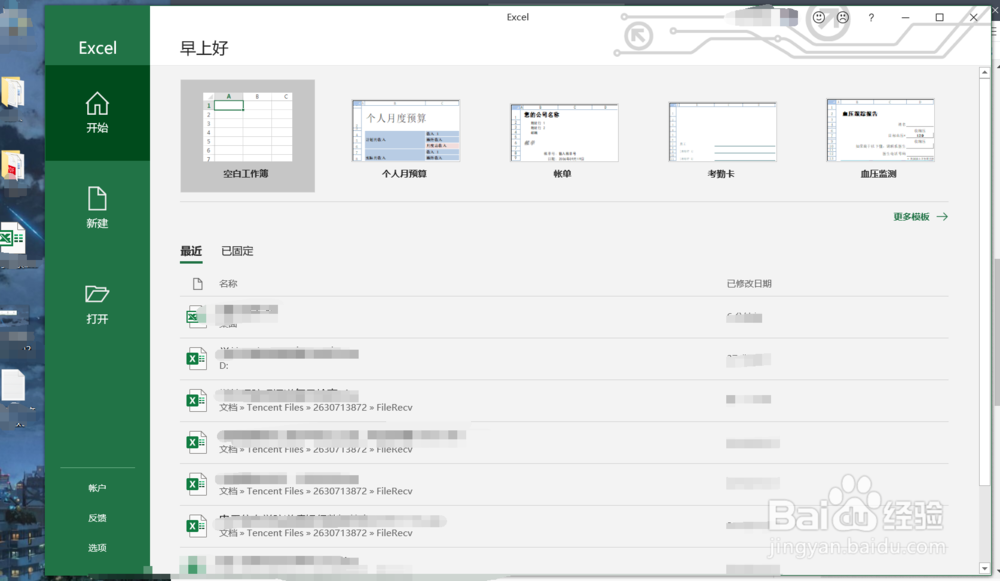Image resolution: width=1000 pixels, height=581 pixels.
Task: Click the green Excel icon of the first recent file
Action: pyautogui.click(x=197, y=316)
